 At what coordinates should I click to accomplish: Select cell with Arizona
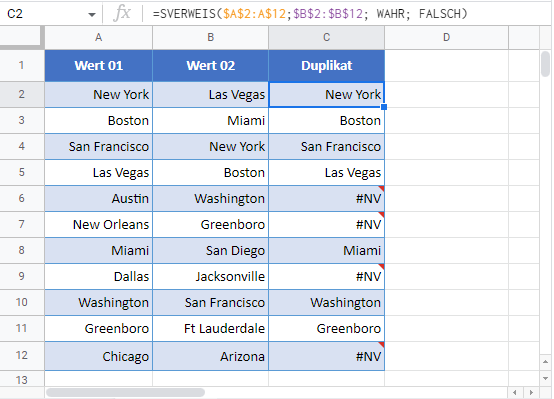point(211,356)
